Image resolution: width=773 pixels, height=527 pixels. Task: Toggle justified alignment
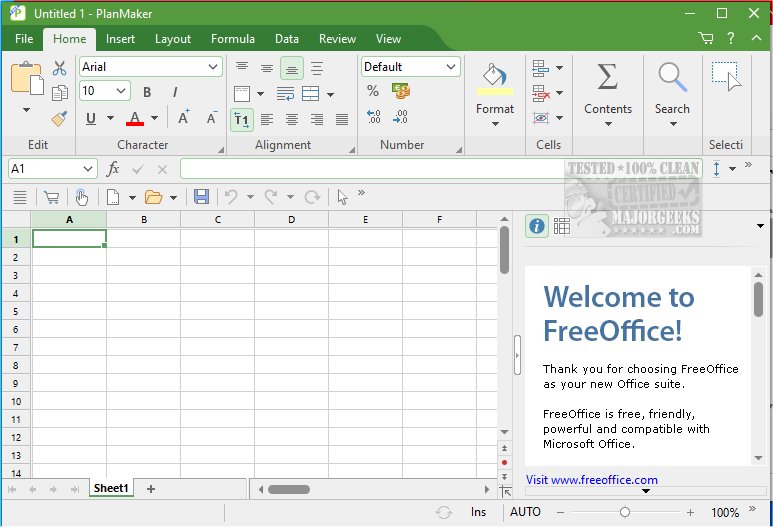click(342, 119)
